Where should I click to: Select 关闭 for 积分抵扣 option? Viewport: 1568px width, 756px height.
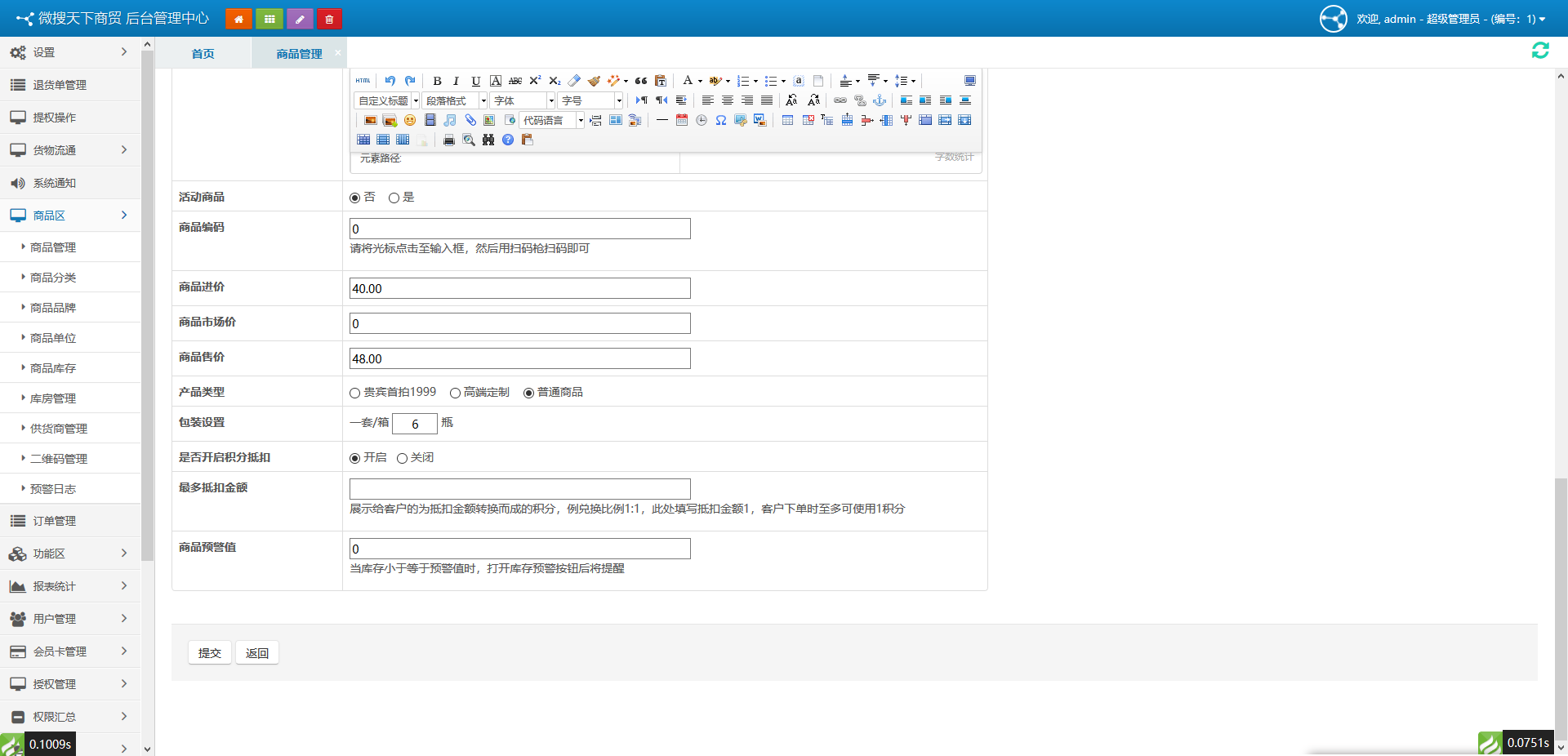403,458
